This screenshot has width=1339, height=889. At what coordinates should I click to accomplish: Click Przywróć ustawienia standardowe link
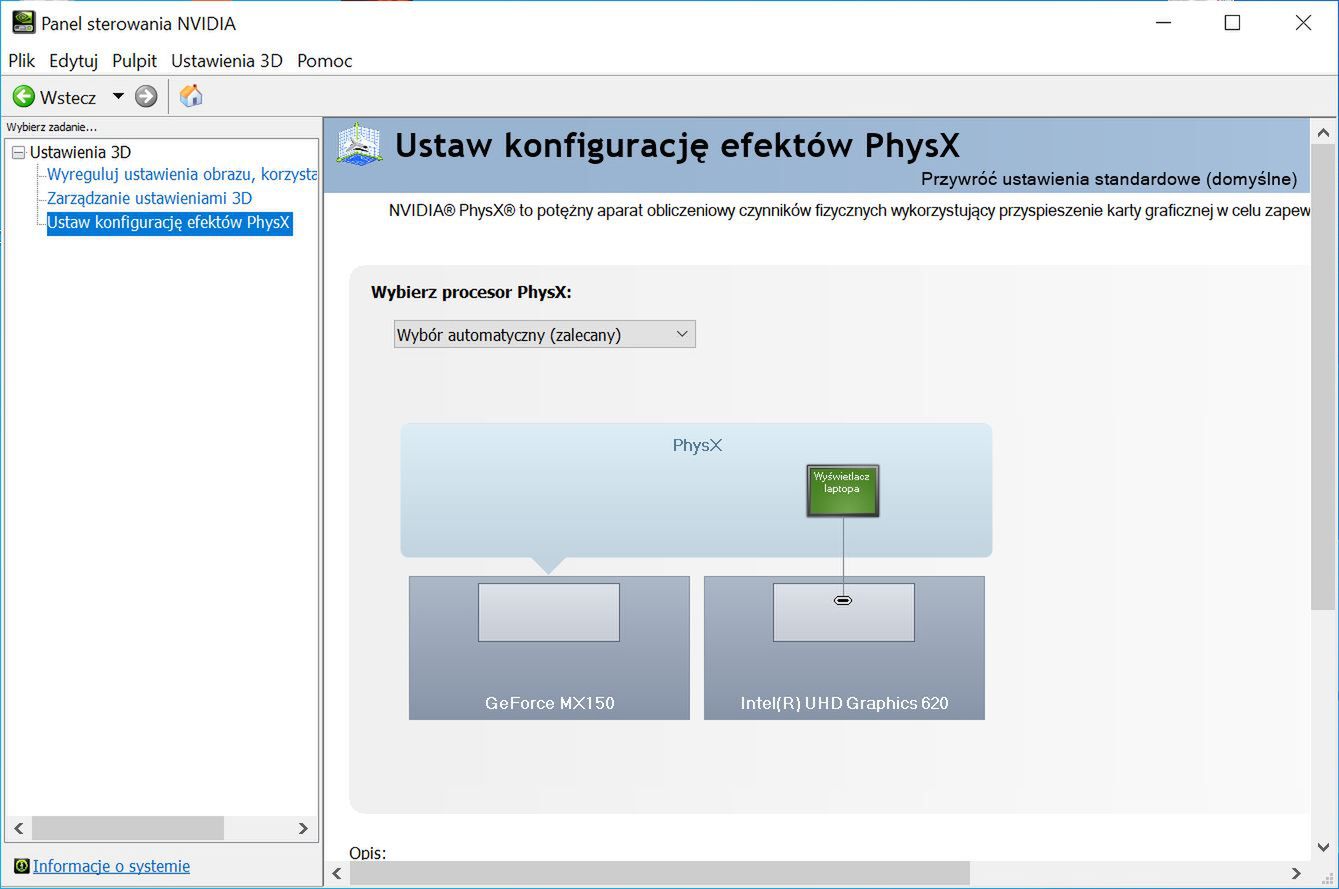pyautogui.click(x=1109, y=180)
